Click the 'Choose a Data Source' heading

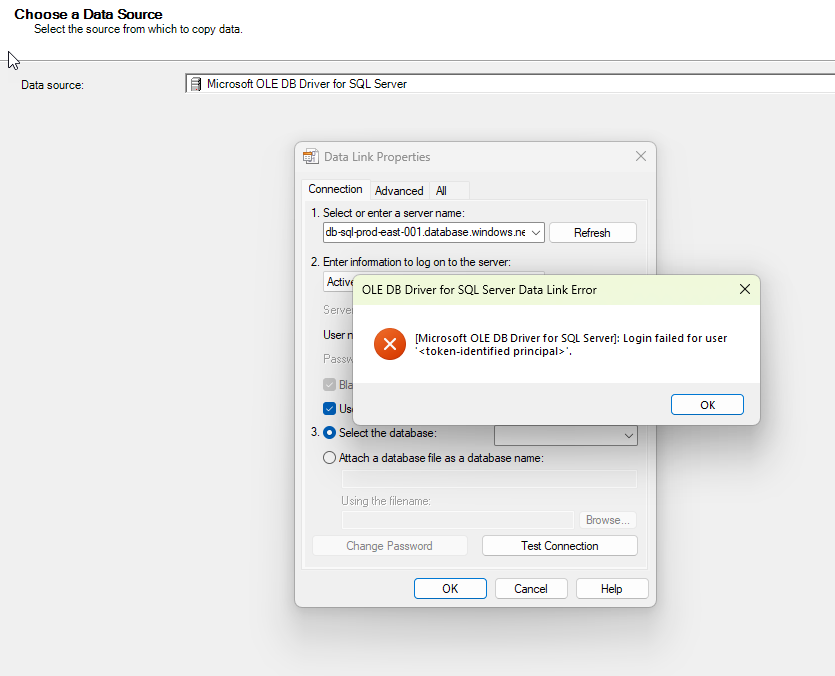pos(88,14)
